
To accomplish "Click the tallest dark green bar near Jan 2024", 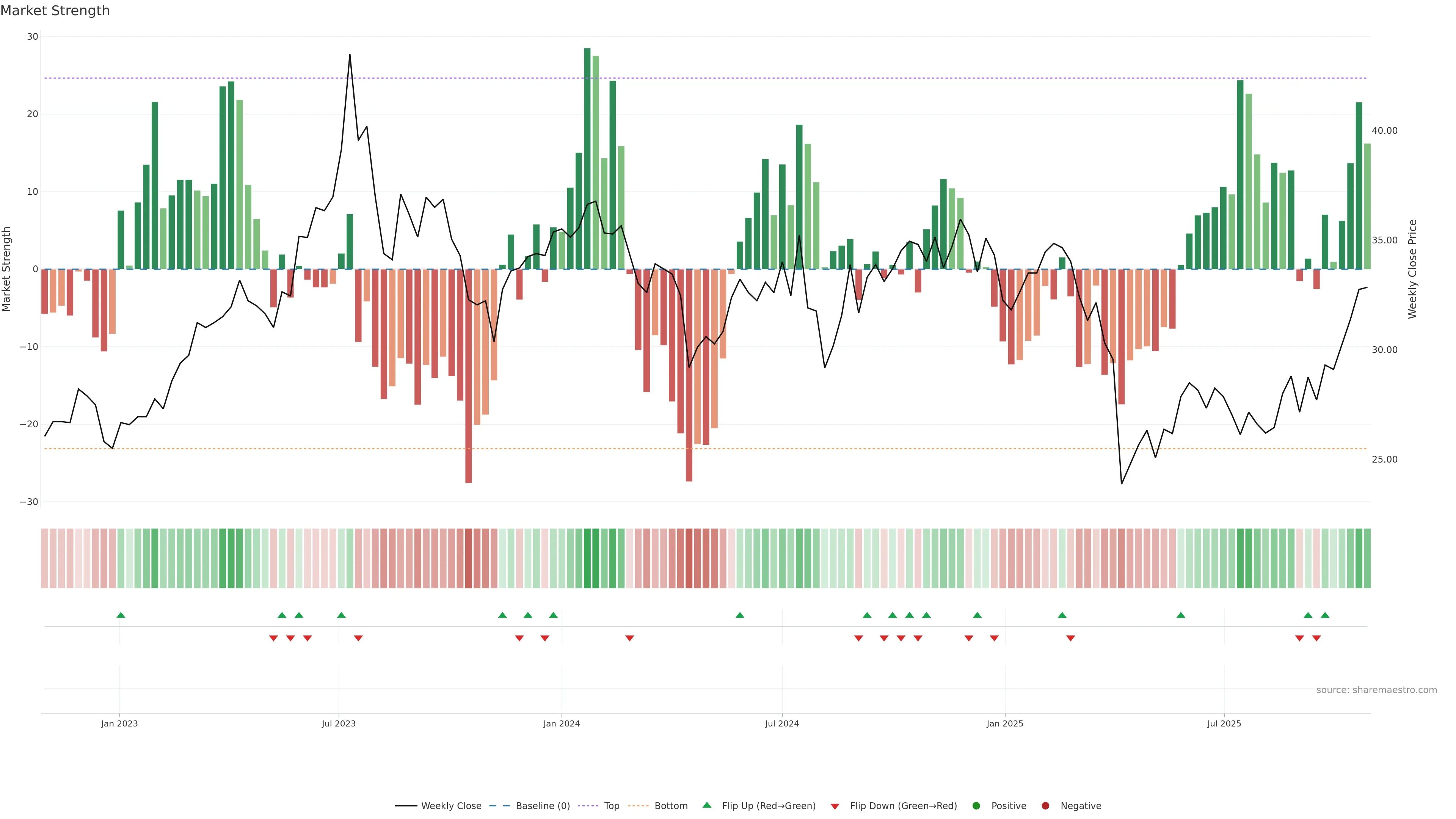I will tap(587, 158).
